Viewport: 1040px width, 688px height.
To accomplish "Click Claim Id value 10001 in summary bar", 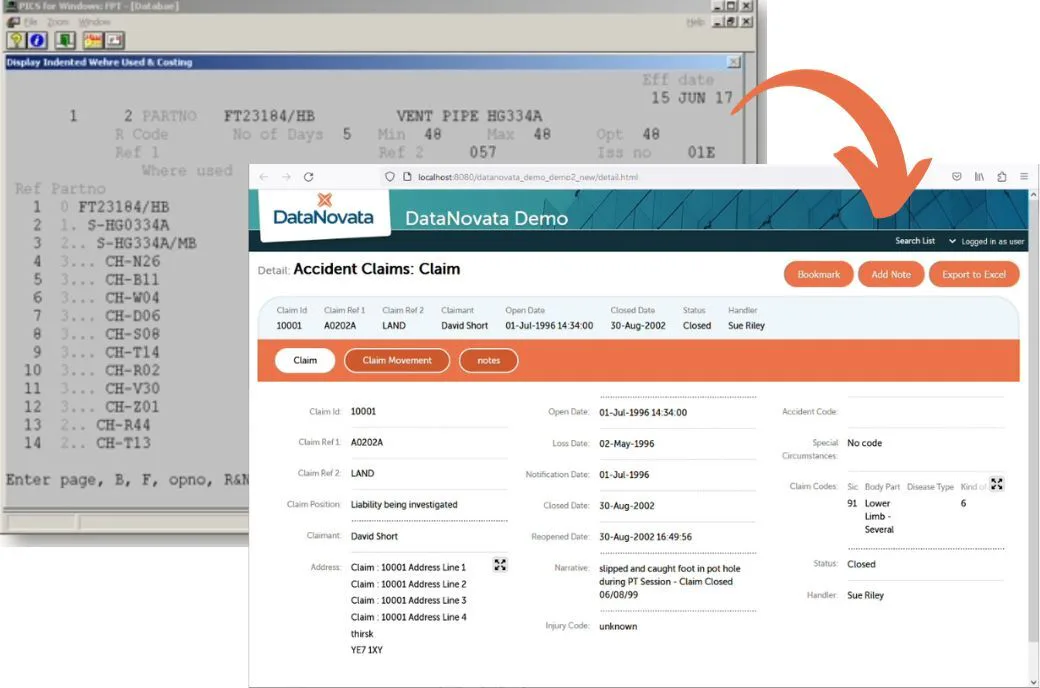I will [x=289, y=326].
